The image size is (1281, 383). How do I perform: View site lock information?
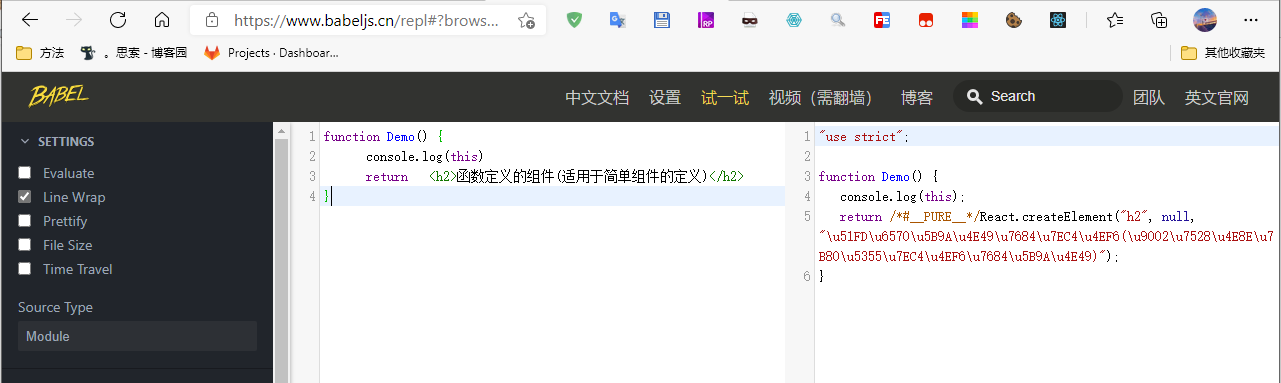[211, 20]
